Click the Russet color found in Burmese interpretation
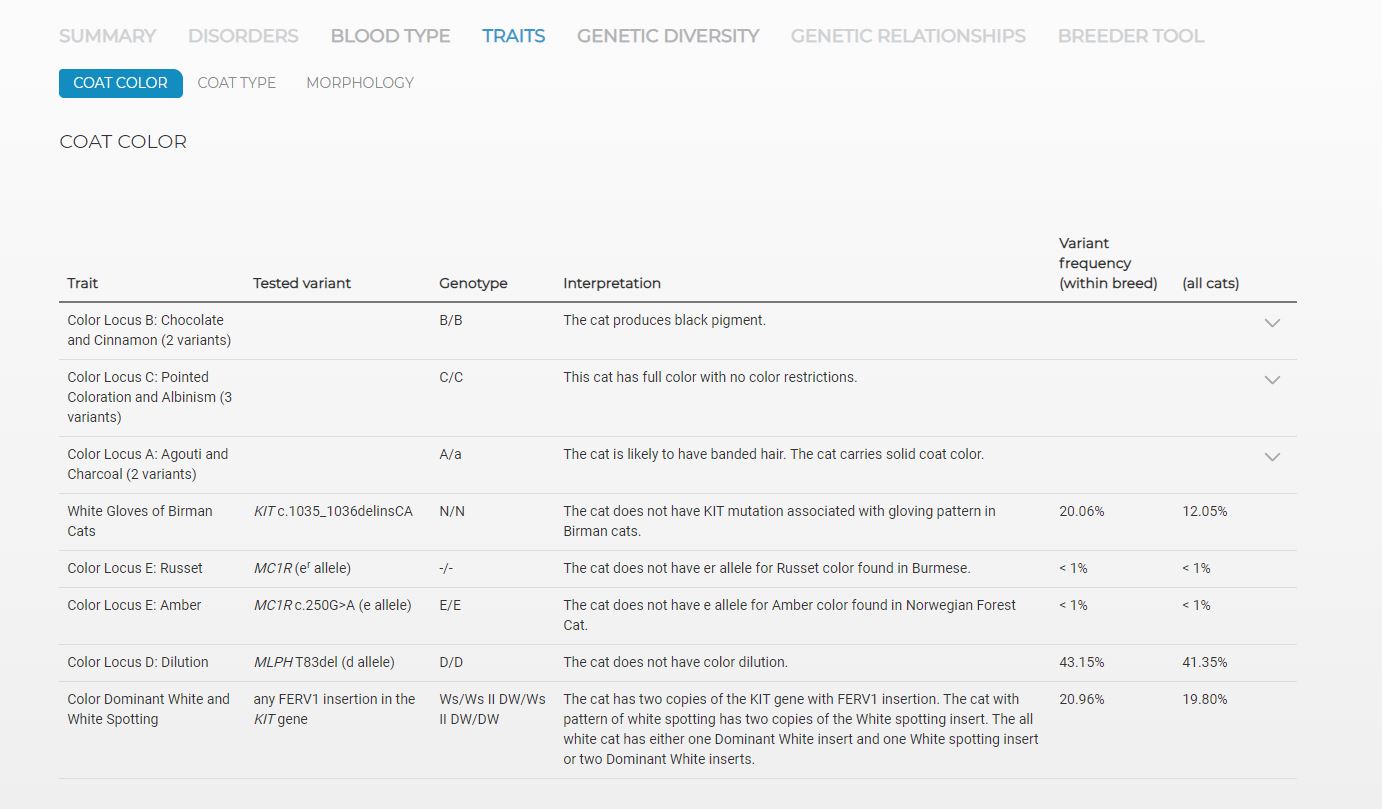Viewport: 1382px width, 809px height. (x=767, y=568)
